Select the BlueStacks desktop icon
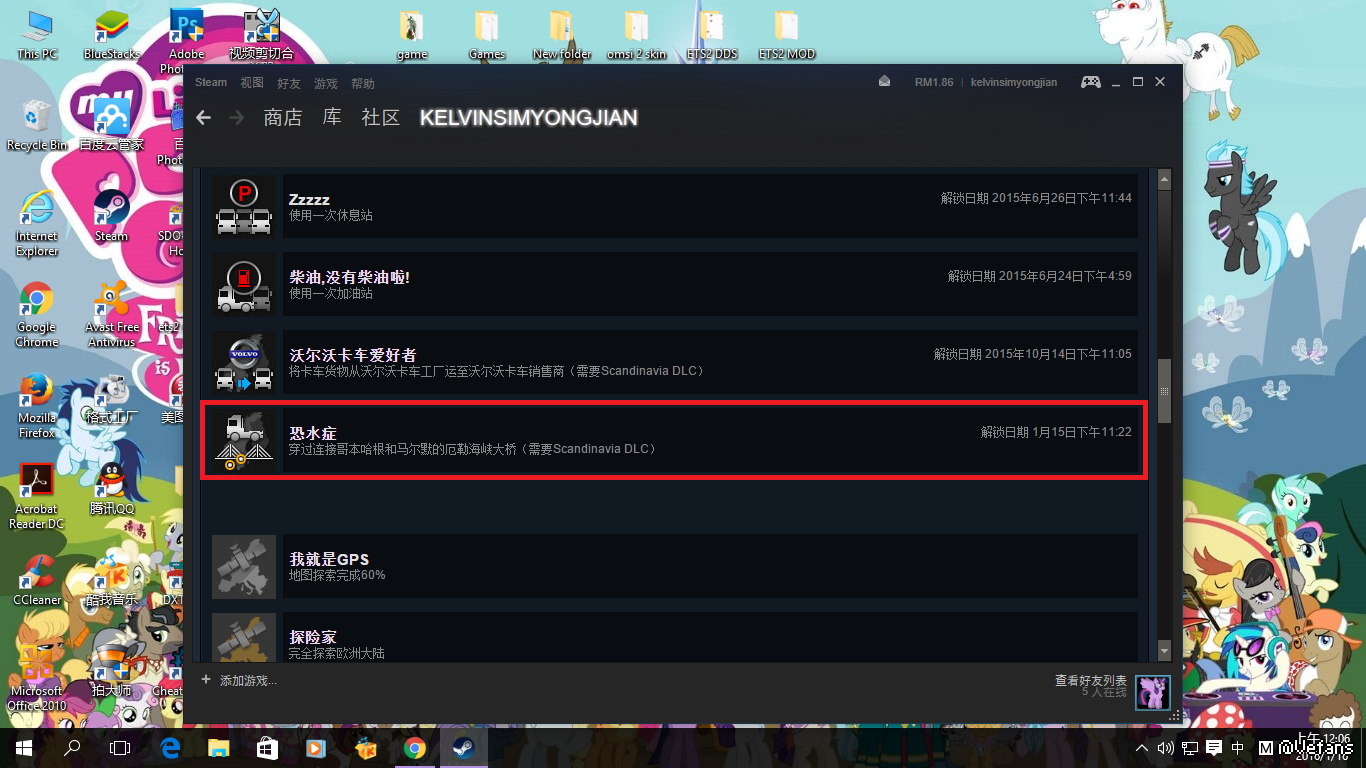The image size is (1366, 768). 111,35
